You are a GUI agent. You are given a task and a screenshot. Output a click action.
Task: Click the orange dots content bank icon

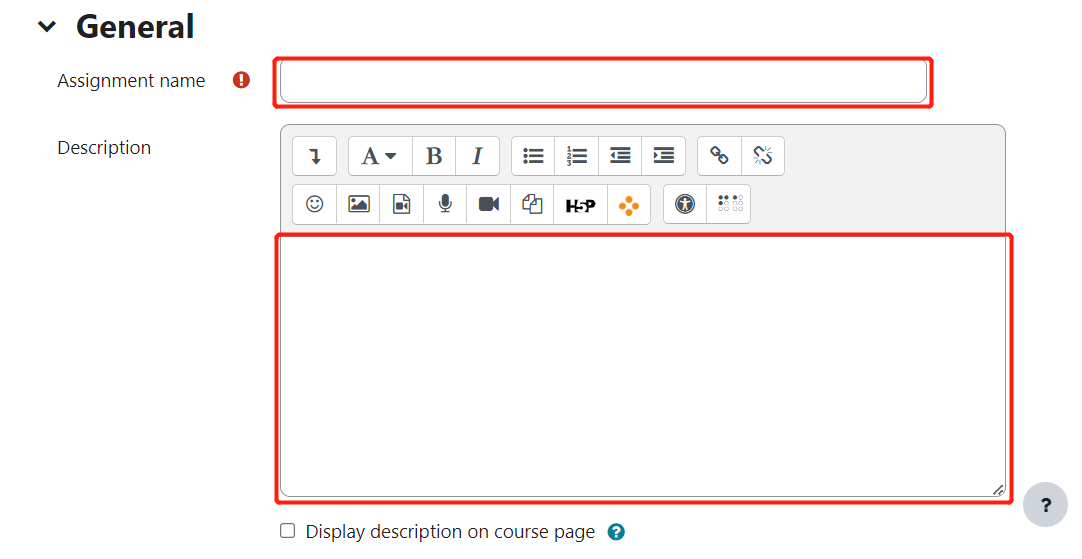pos(629,204)
